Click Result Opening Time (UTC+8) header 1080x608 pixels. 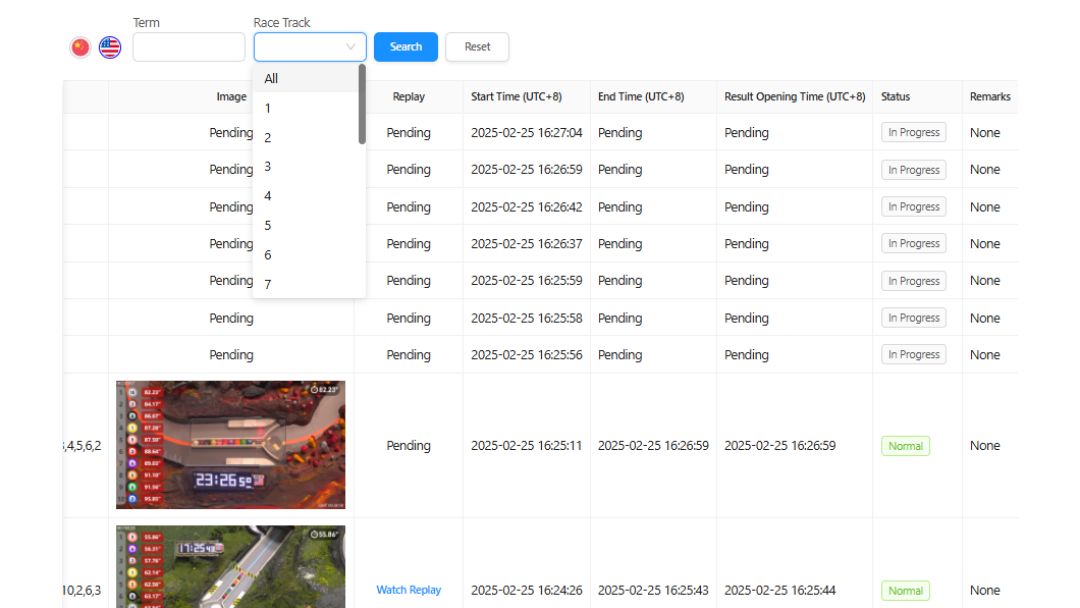tap(795, 97)
